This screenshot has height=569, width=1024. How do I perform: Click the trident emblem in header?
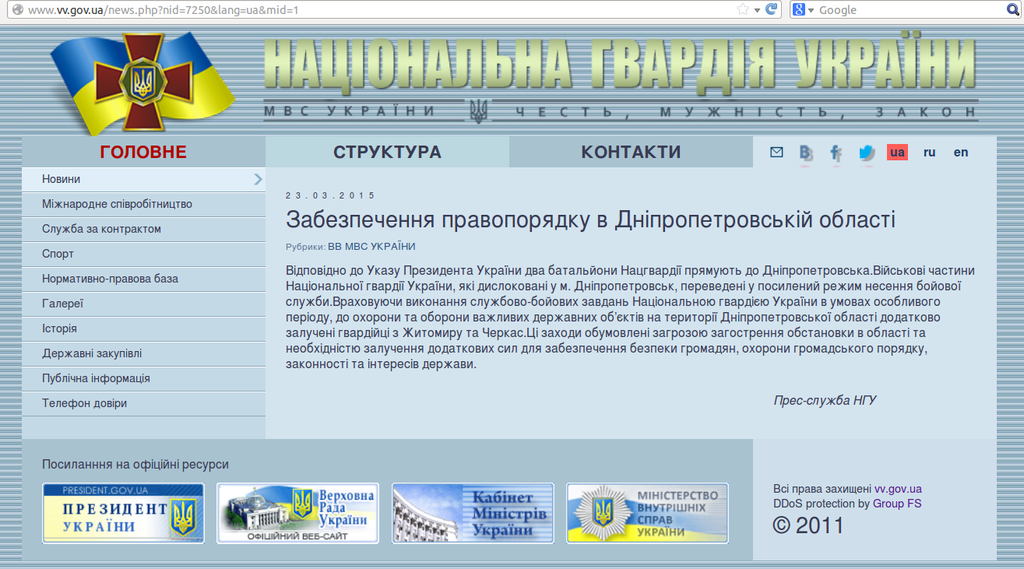coord(478,112)
